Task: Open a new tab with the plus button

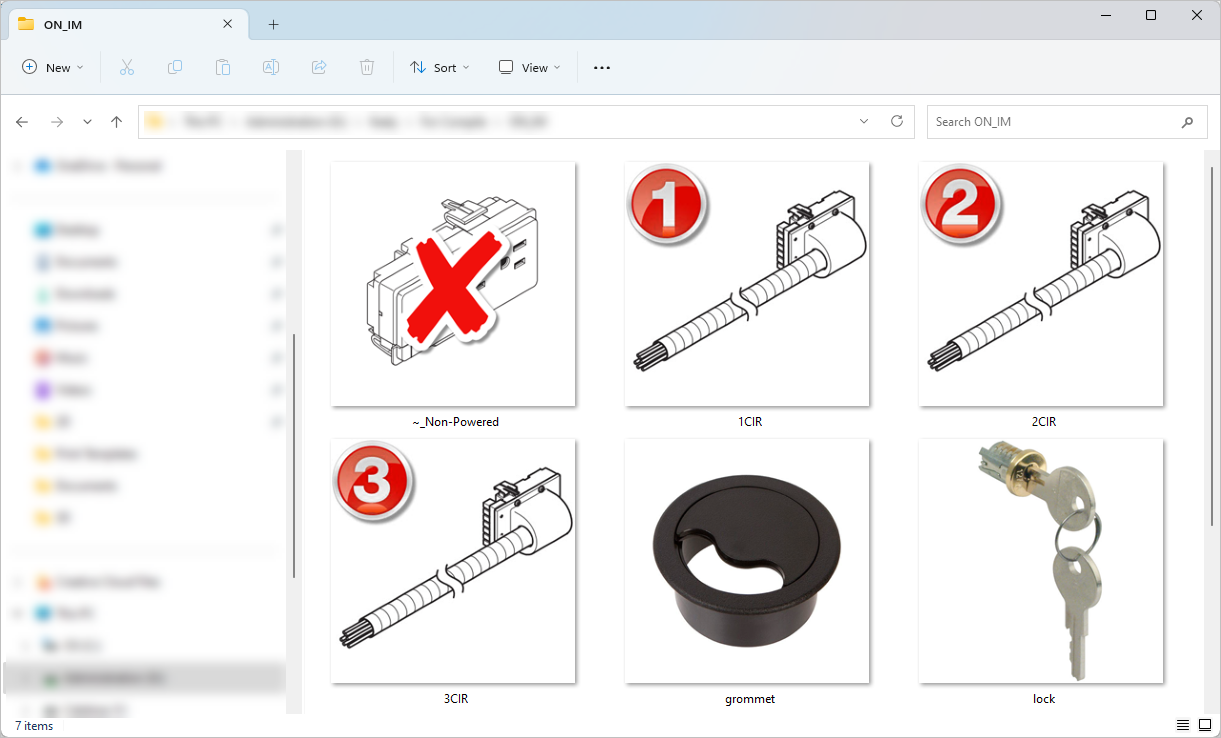Action: coord(273,24)
